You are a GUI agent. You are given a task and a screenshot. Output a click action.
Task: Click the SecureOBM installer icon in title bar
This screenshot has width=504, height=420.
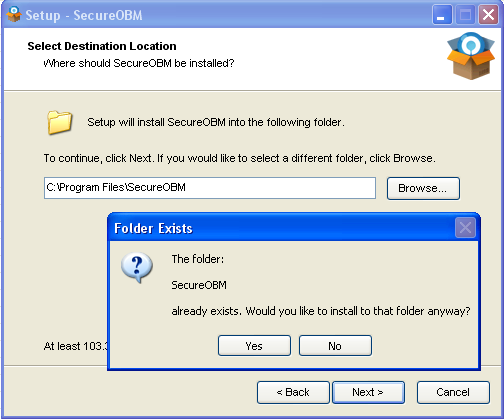click(x=14, y=15)
